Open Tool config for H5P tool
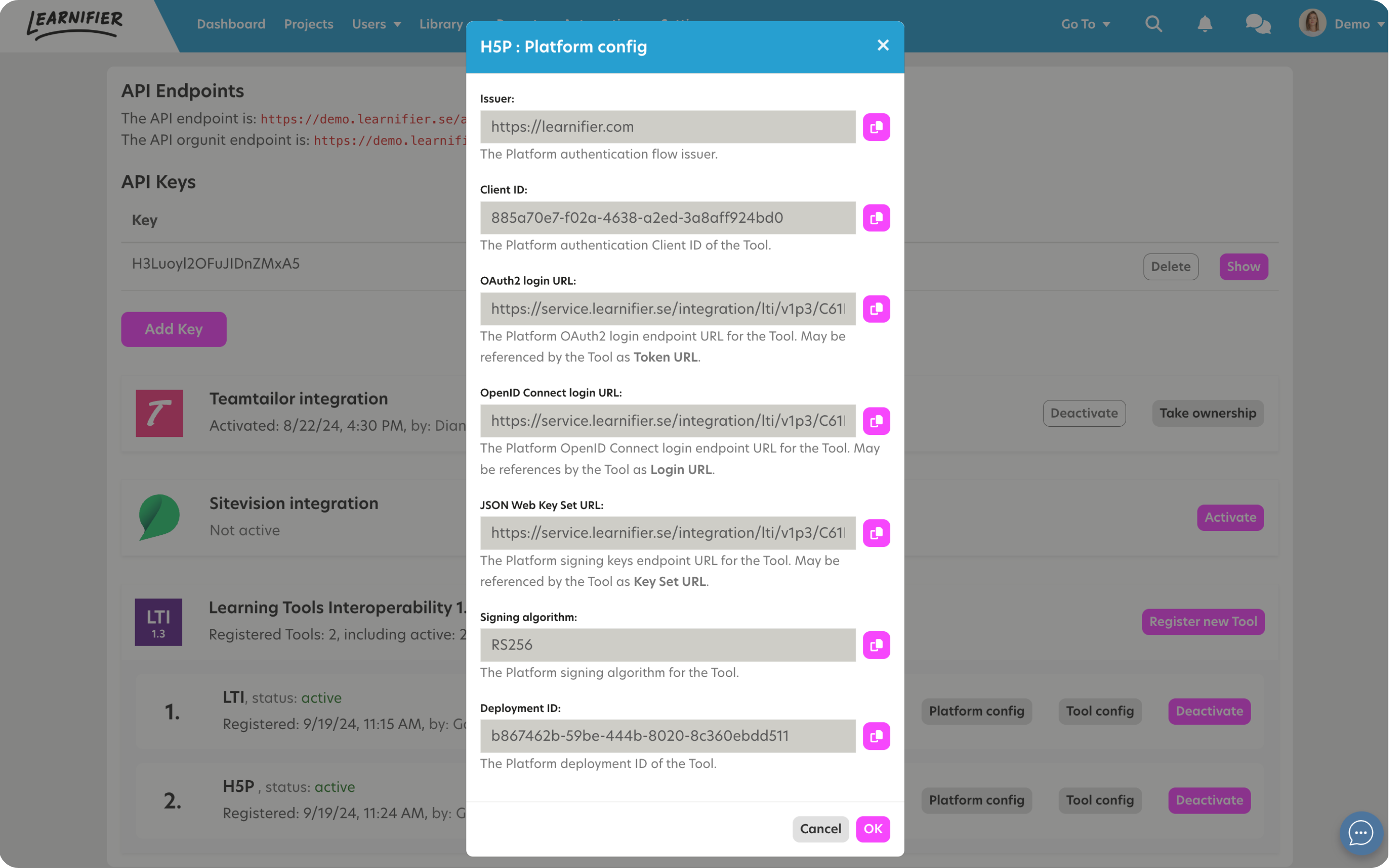The height and width of the screenshot is (868, 1389). tap(1100, 801)
